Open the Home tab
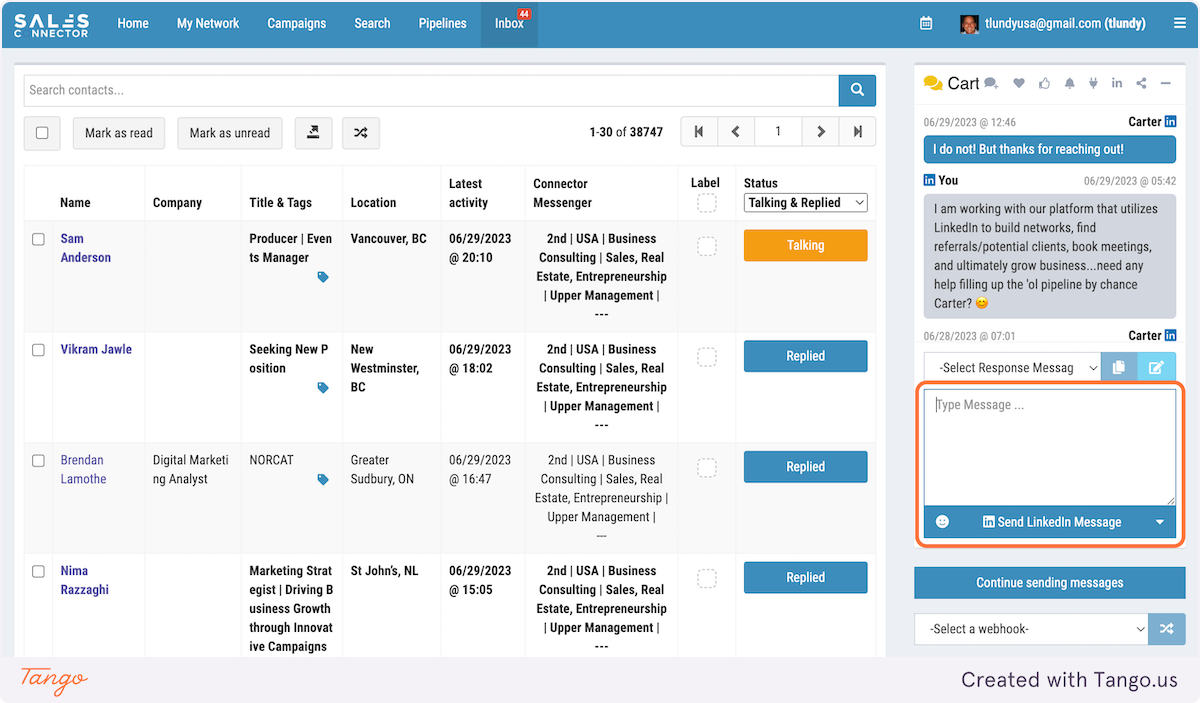 (x=133, y=23)
